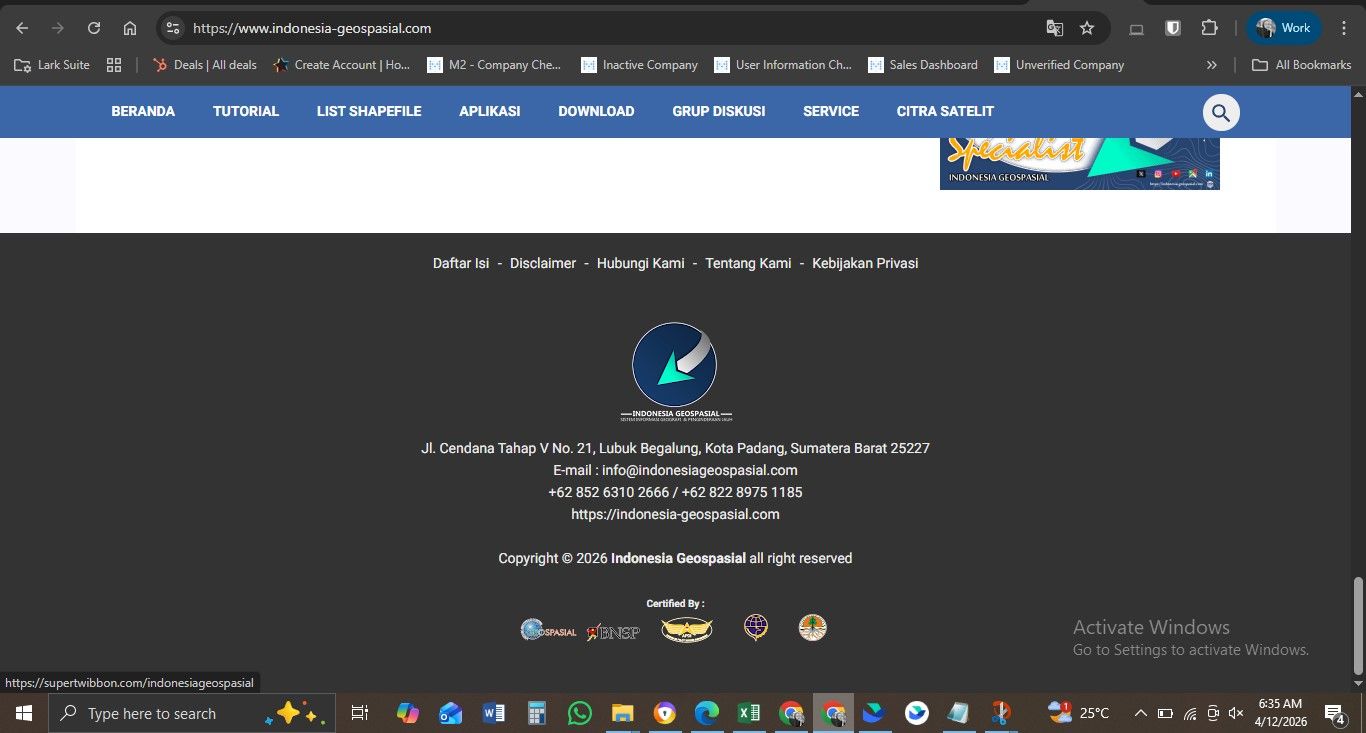Click the page vertical scrollbar thumb
Viewport: 1366px width, 733px height.
1358,626
